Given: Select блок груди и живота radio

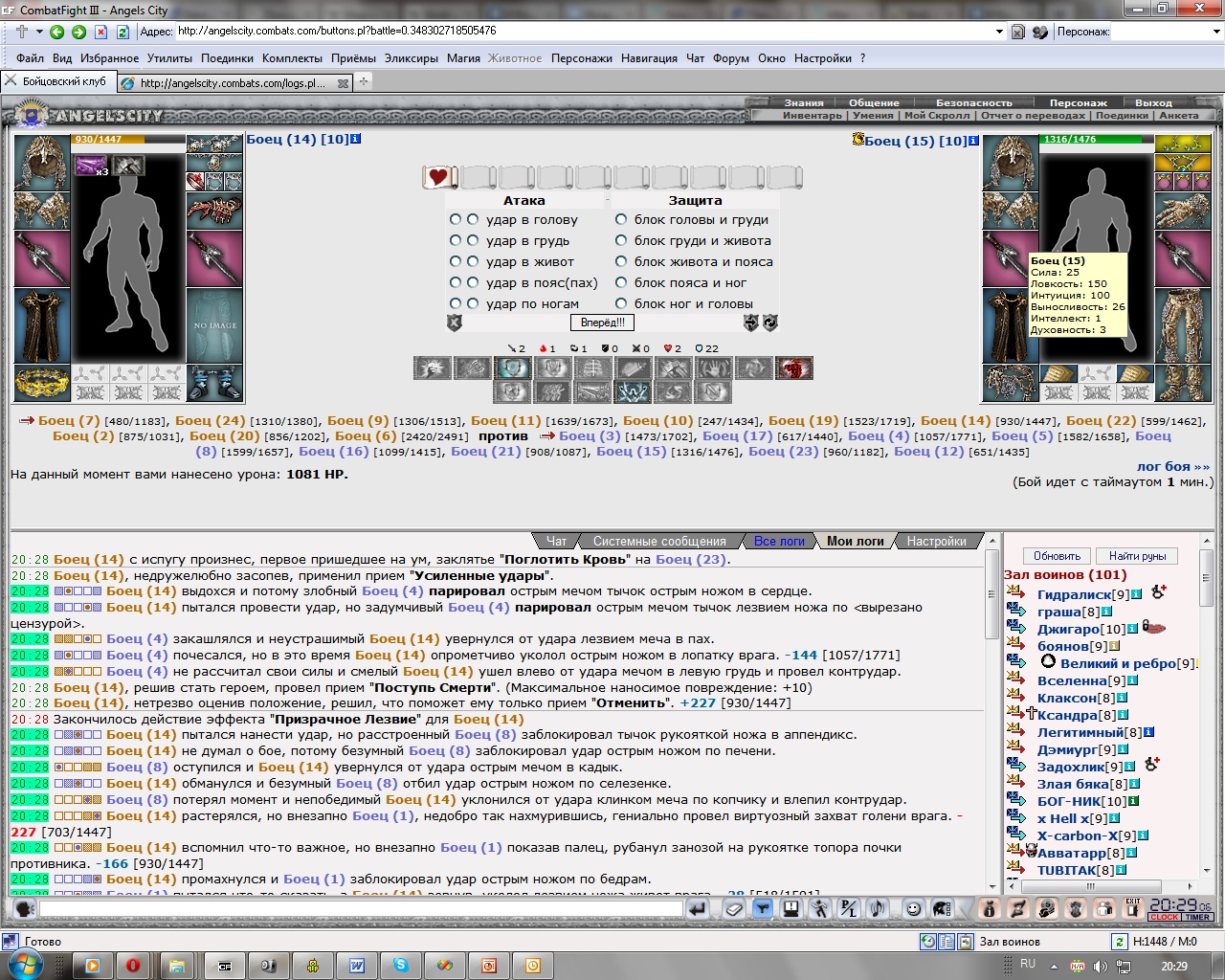Looking at the screenshot, I should (x=621, y=240).
